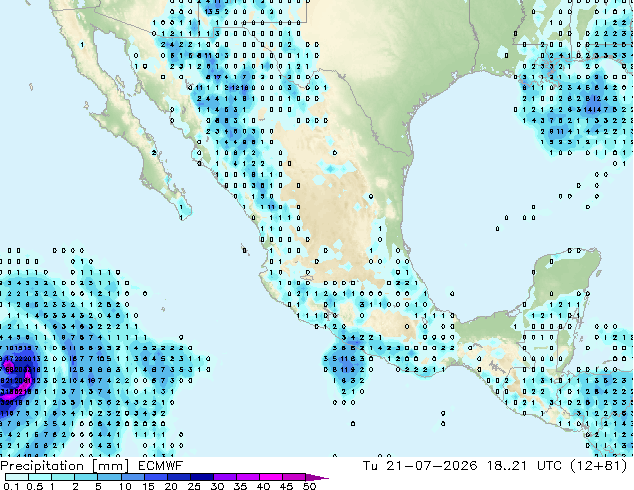Image resolution: width=634 pixels, height=490 pixels.
Task: Click legend tick label "0.1"
Action: click(x=11, y=486)
